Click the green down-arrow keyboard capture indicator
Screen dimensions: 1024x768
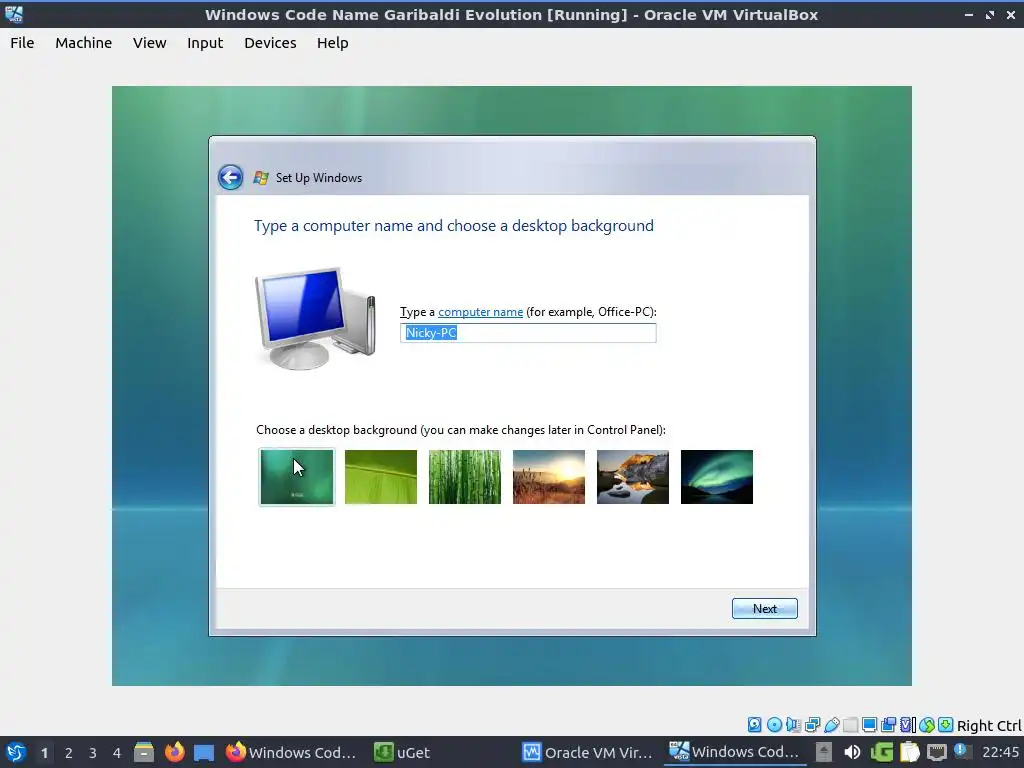coord(945,724)
